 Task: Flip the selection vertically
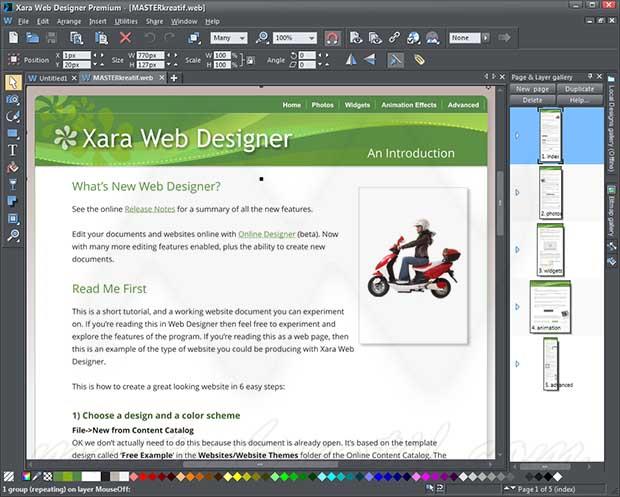370,60
